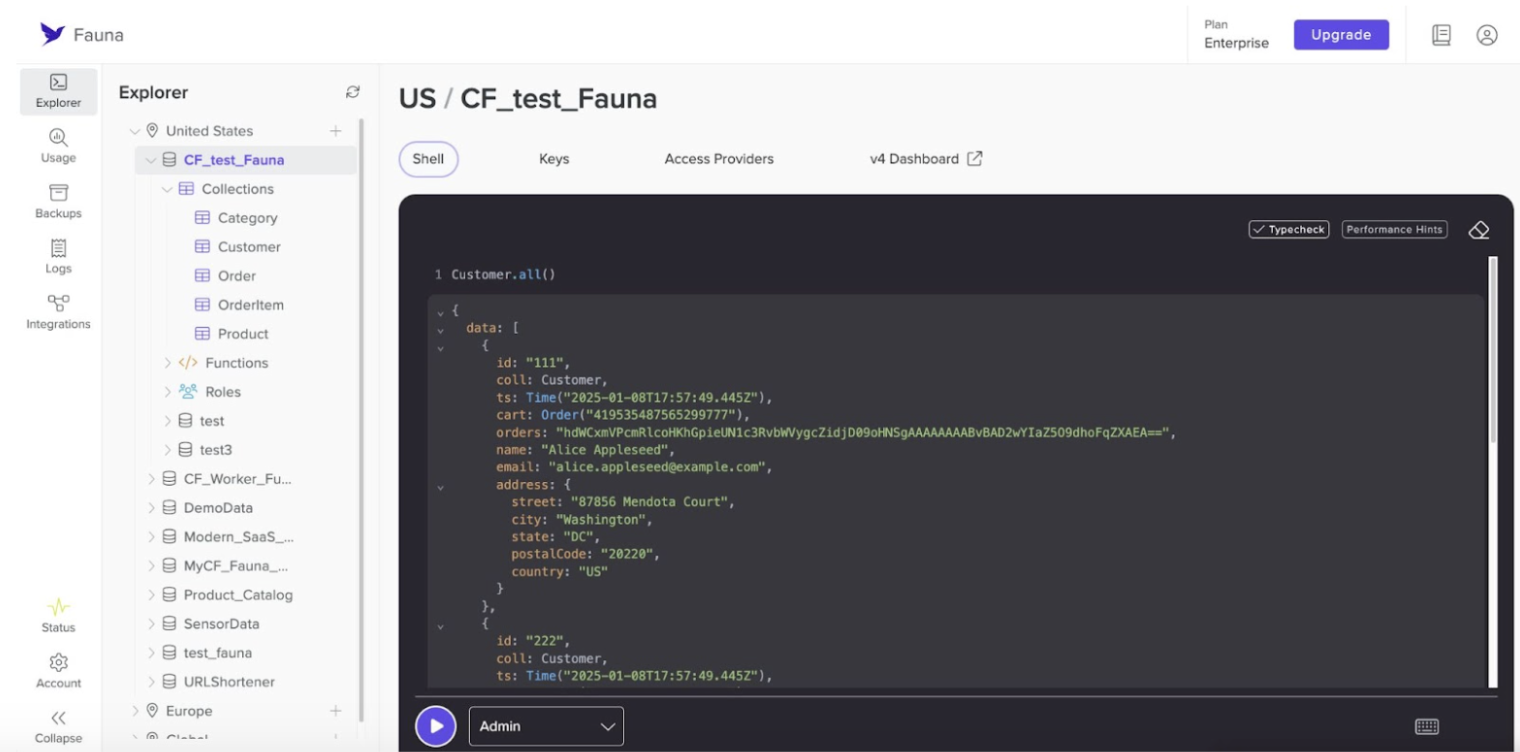Open the keyboard shortcuts icon
This screenshot has height=752, width=1520.
pos(1427,727)
